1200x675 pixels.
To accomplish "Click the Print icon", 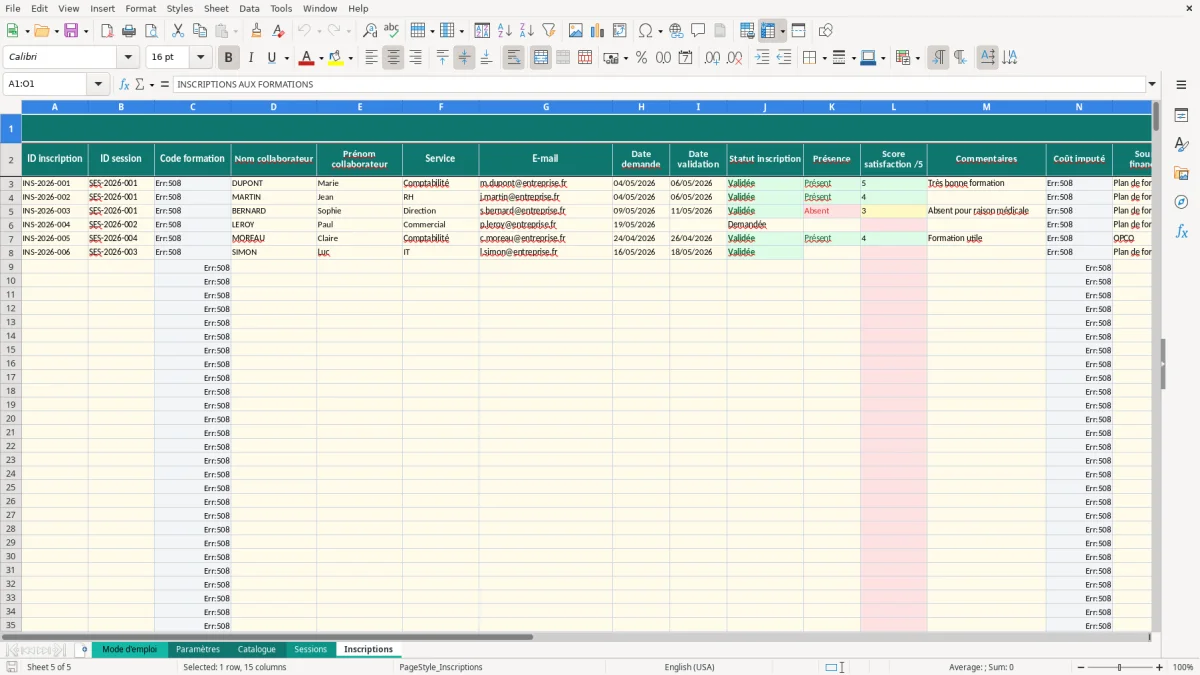I will [129, 31].
